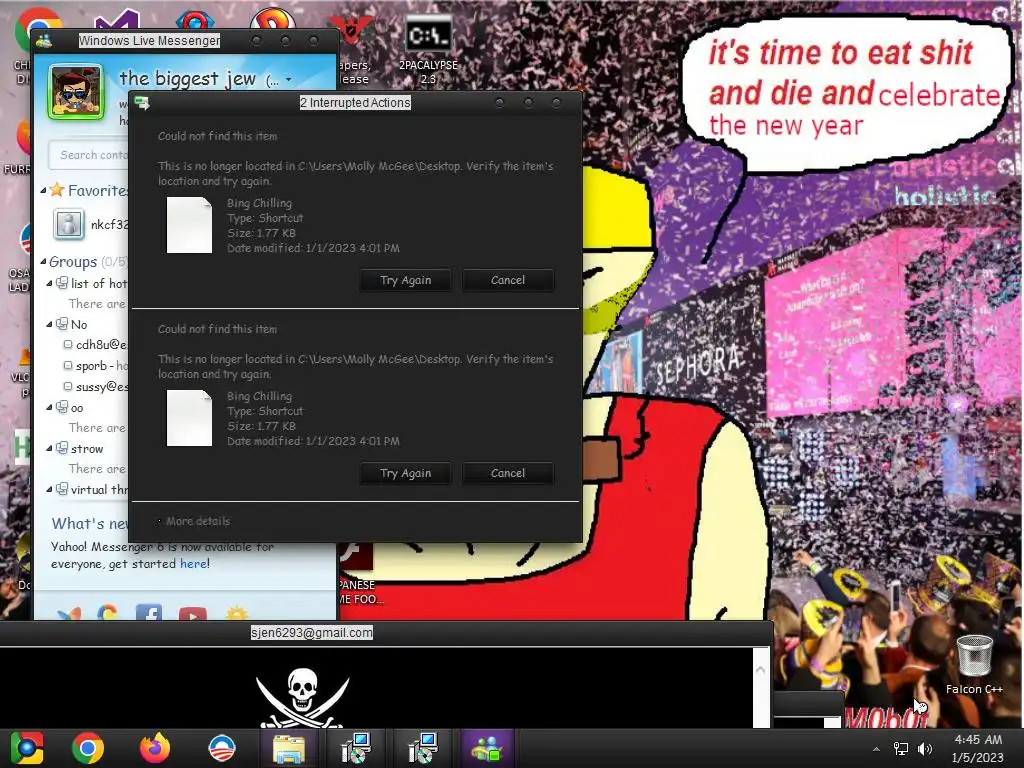Screen dimensions: 1024x768
Task: Open the status dropdown beside the display name
Action: point(289,80)
